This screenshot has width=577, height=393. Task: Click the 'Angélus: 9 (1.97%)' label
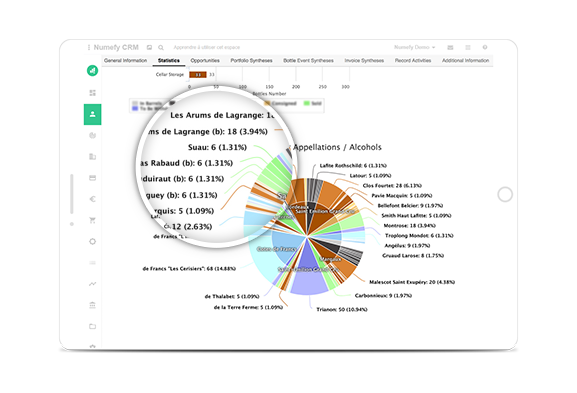click(407, 245)
